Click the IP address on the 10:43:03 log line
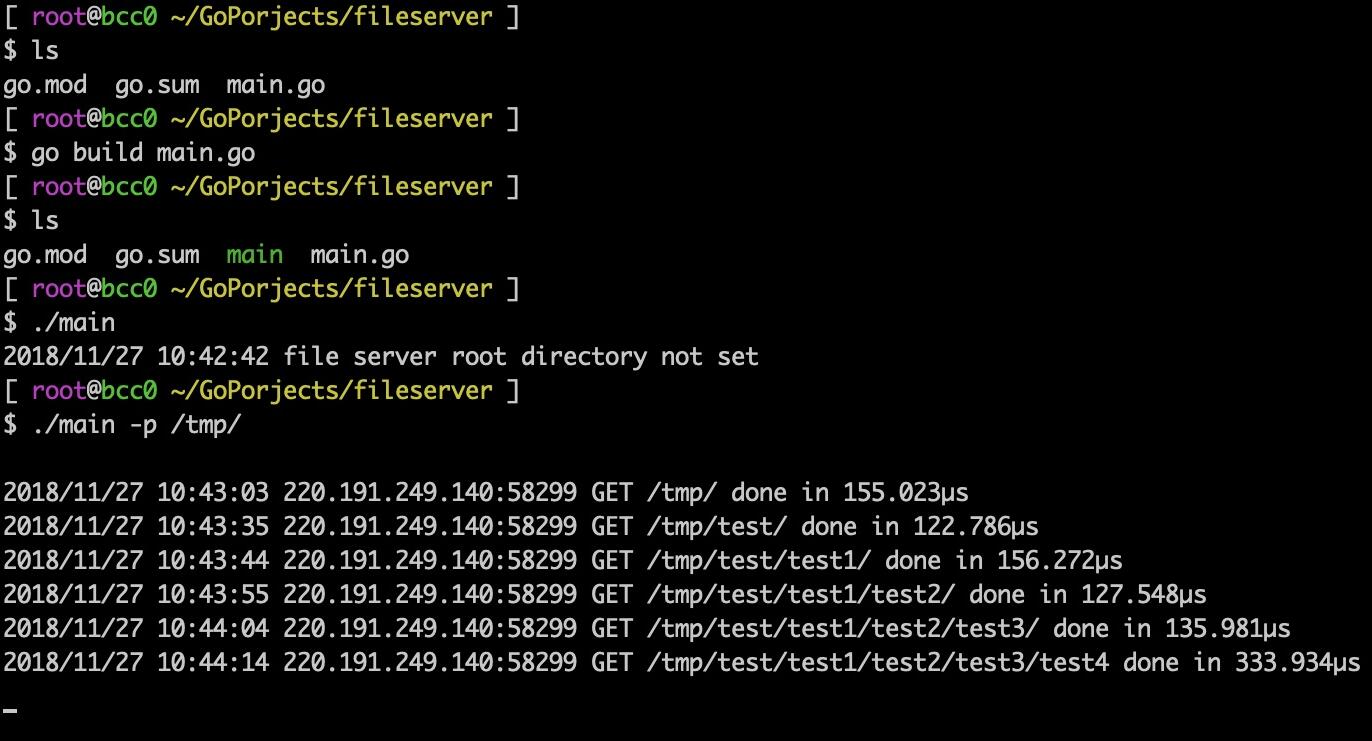This screenshot has height=741, width=1372. pyautogui.click(x=430, y=493)
